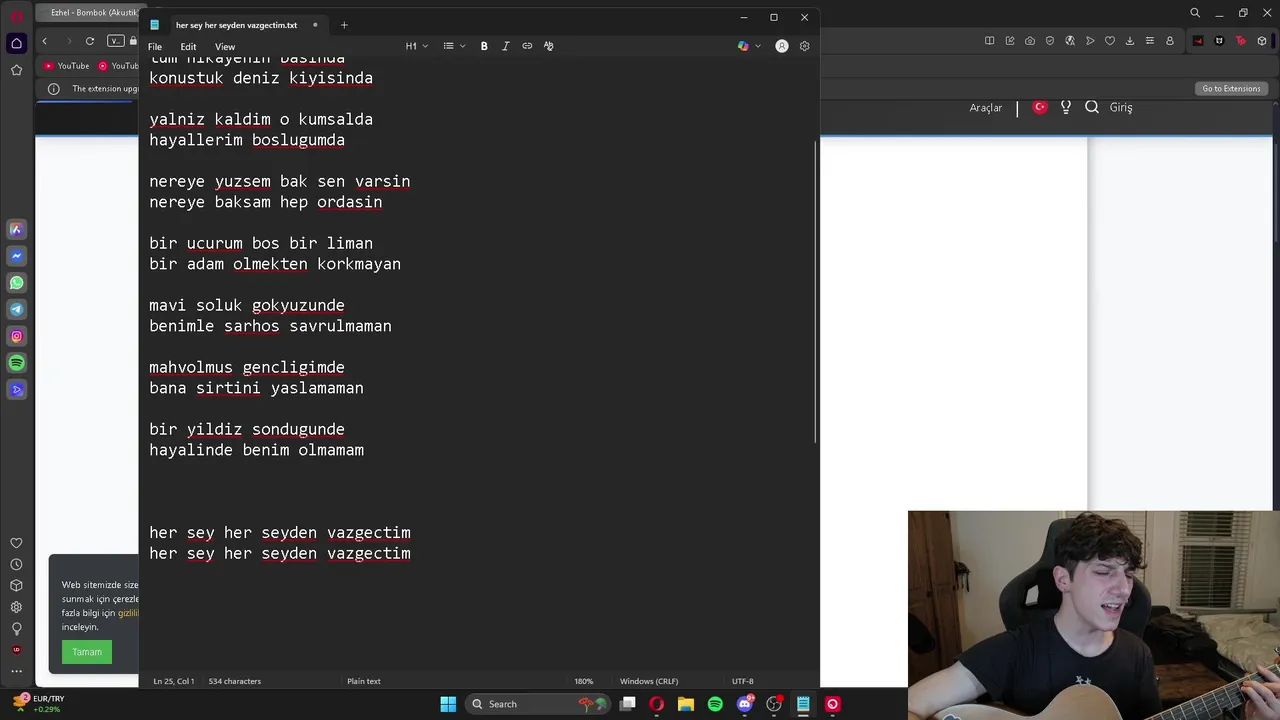
Task: Click the line 'mavi soluk gokyuzunde'
Action: coord(247,305)
